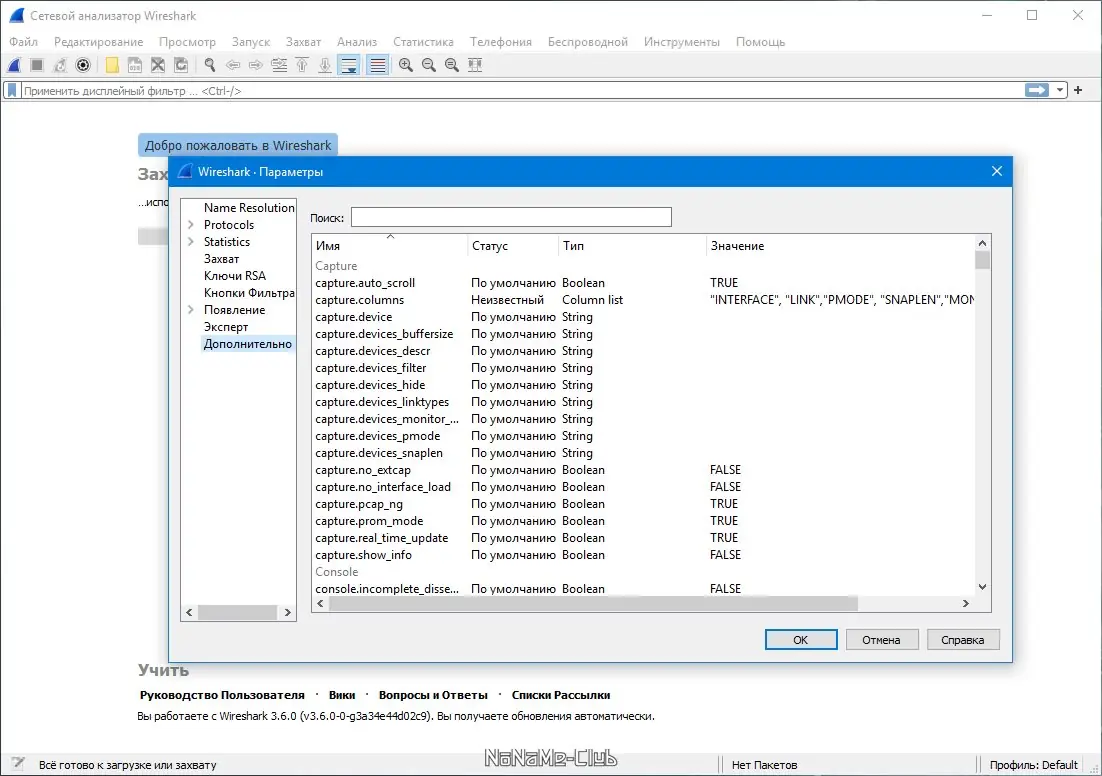Open capture options gear icon

coord(83,65)
